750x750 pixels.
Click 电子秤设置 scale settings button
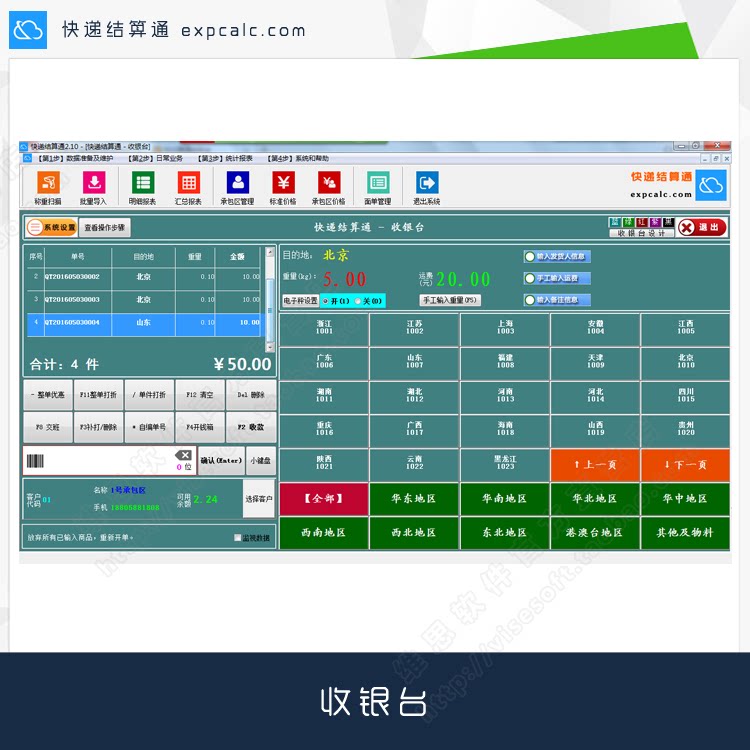click(x=300, y=301)
